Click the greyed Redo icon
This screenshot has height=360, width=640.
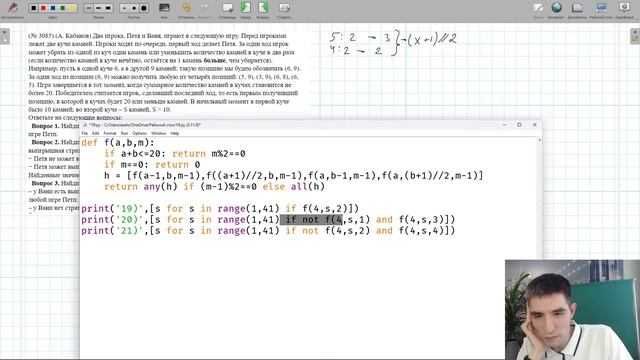(204, 7)
